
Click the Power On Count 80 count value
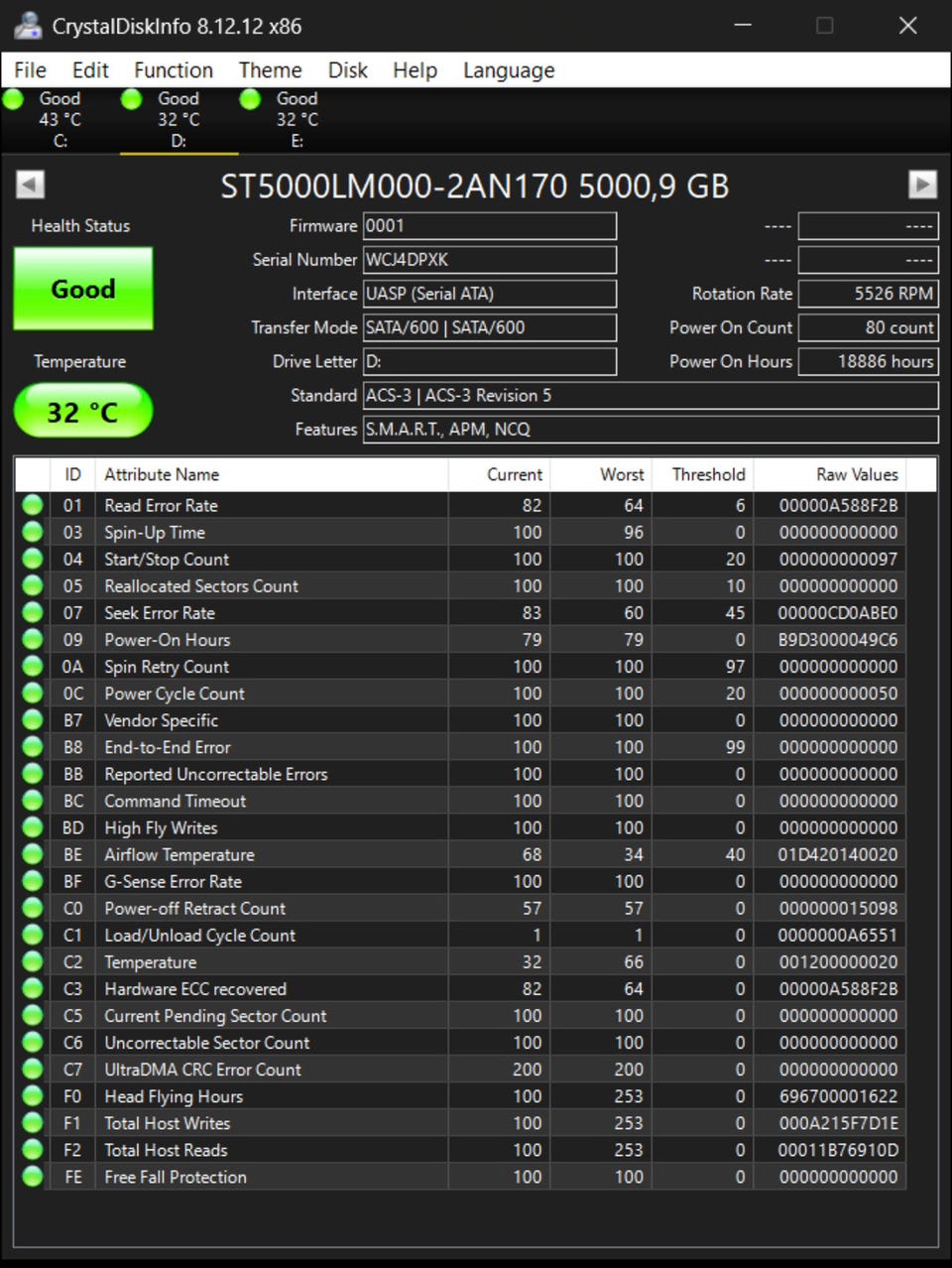868,327
